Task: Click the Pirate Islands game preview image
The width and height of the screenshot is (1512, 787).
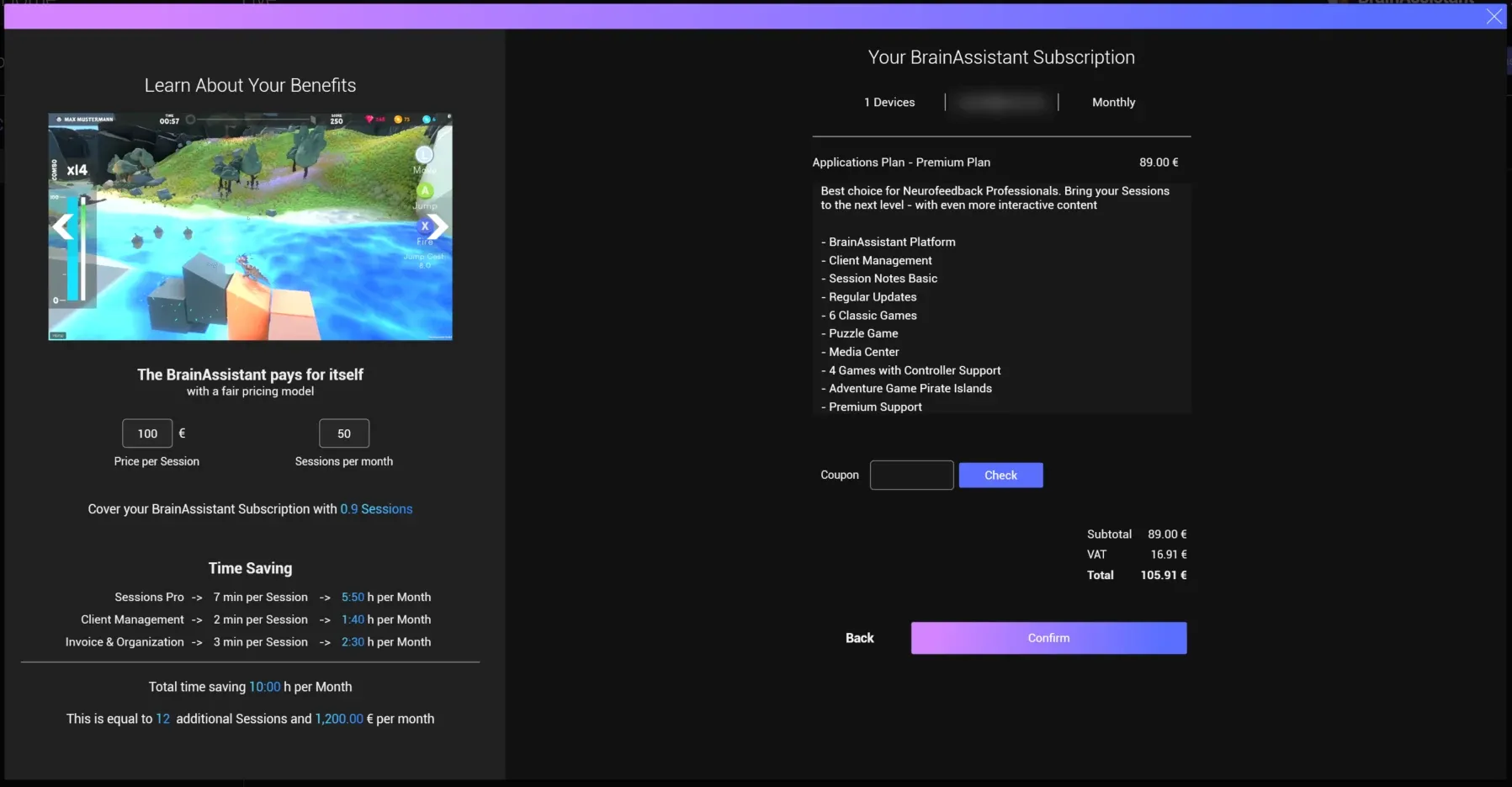Action: point(250,226)
